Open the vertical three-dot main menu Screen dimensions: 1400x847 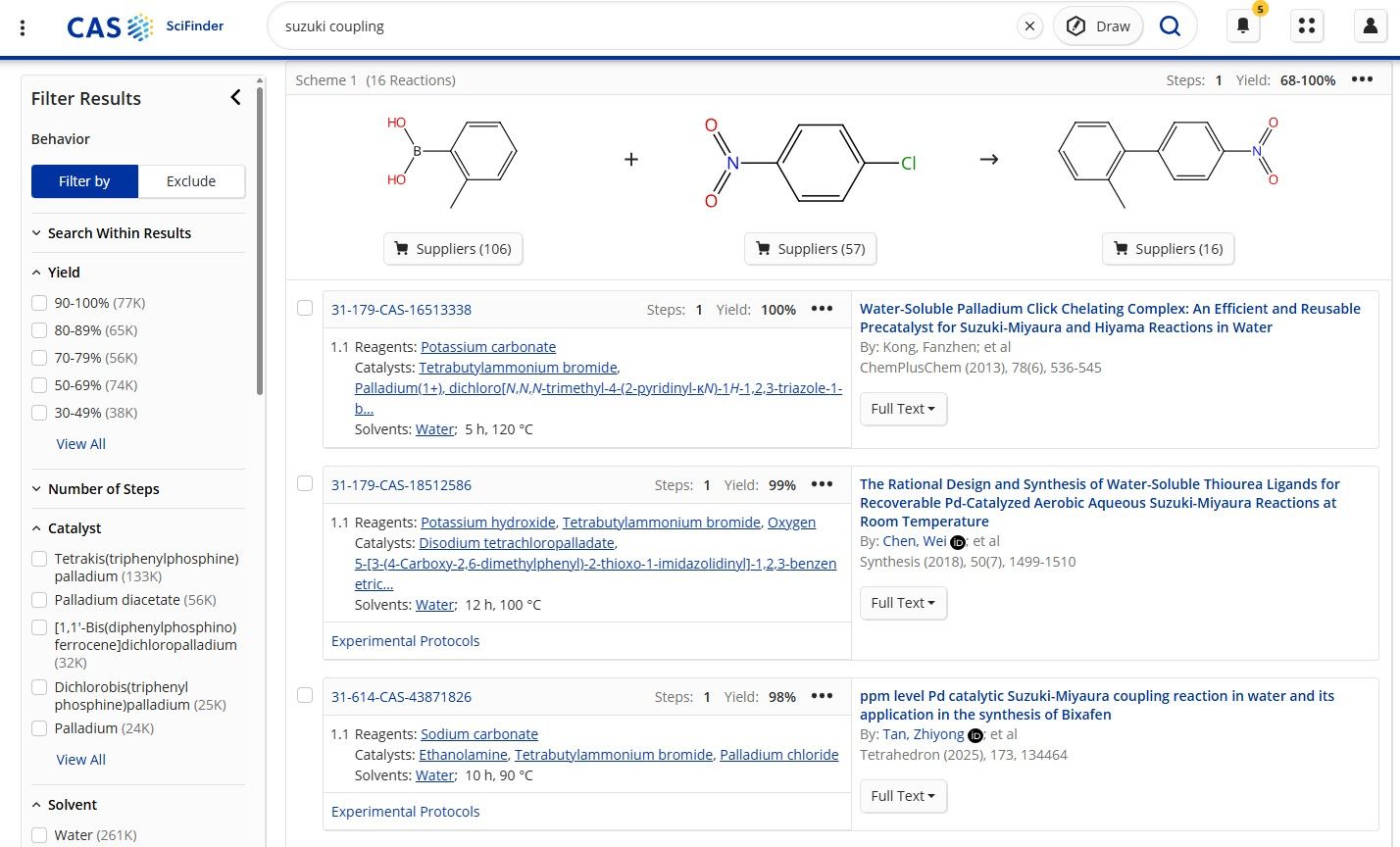[x=23, y=26]
